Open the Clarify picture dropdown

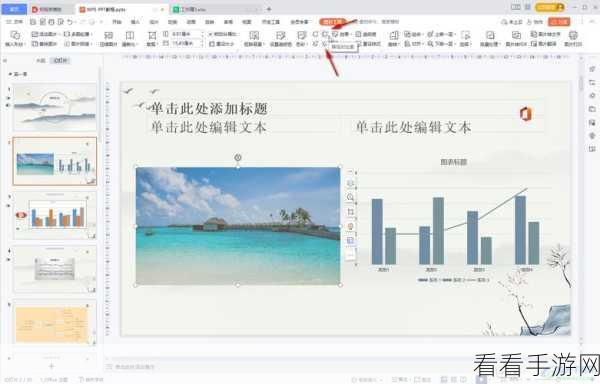pos(130,39)
